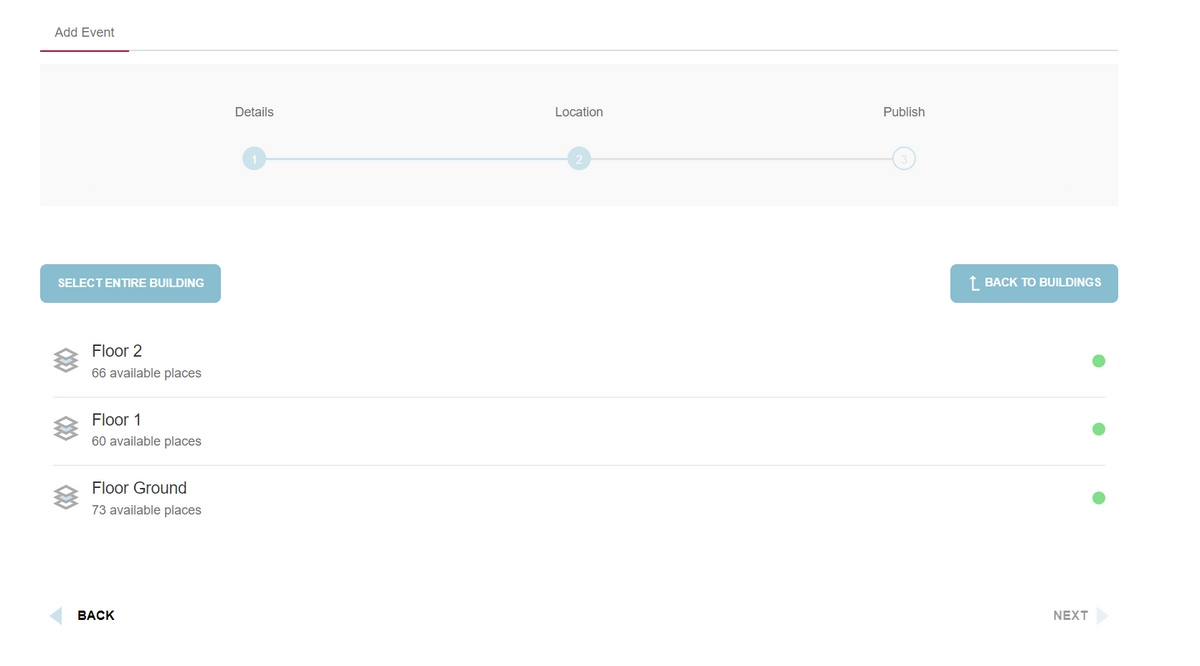
Task: Click the Floor Ground layers icon
Action: [66, 497]
